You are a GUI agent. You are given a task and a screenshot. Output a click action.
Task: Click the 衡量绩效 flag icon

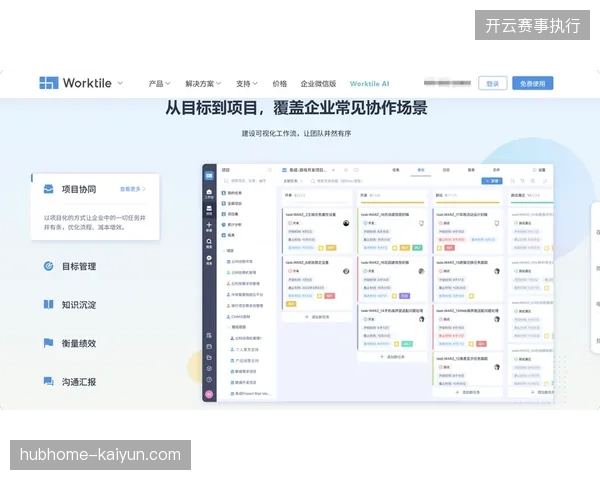49,343
